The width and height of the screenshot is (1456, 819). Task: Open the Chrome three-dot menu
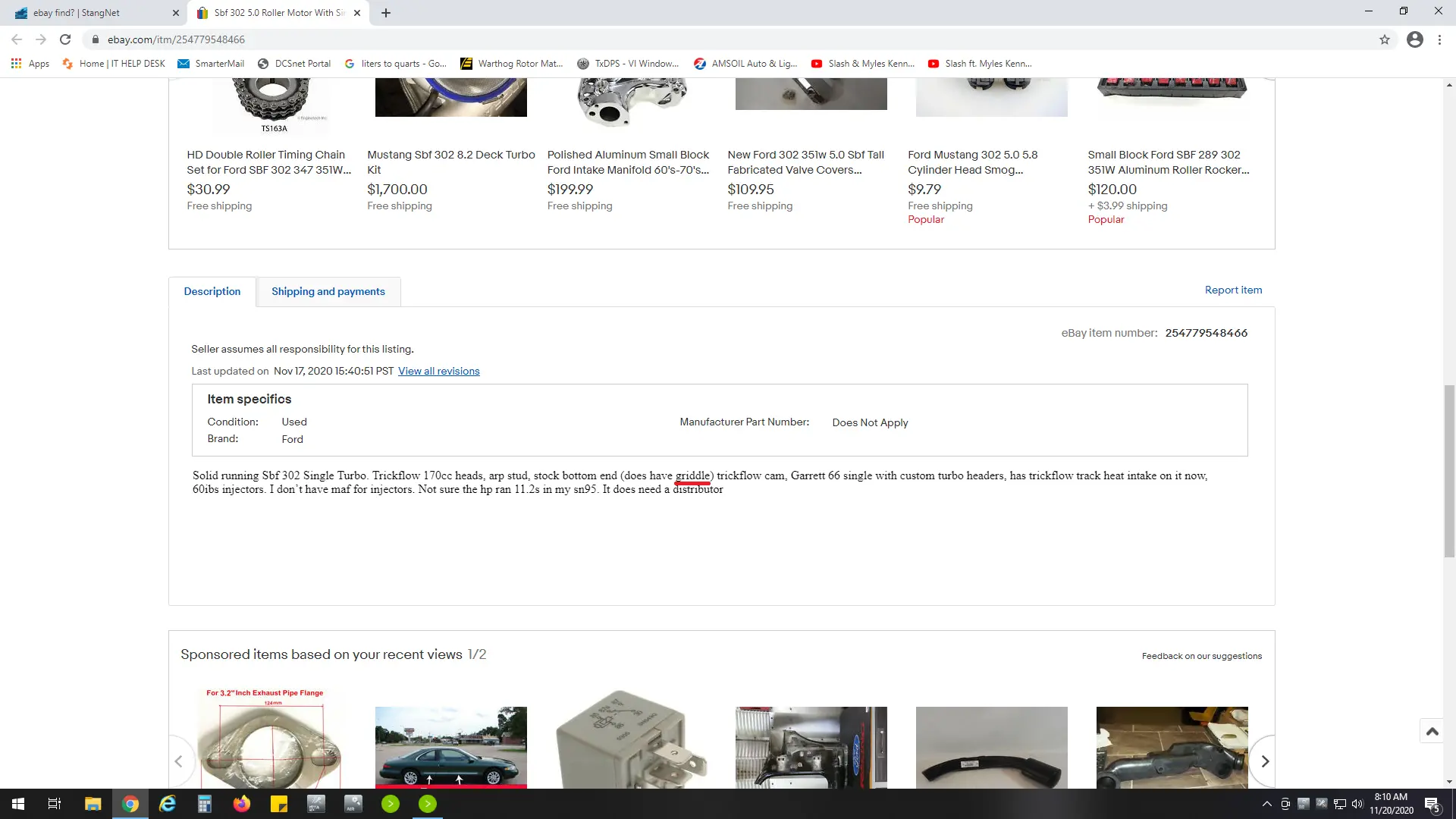click(x=1439, y=39)
